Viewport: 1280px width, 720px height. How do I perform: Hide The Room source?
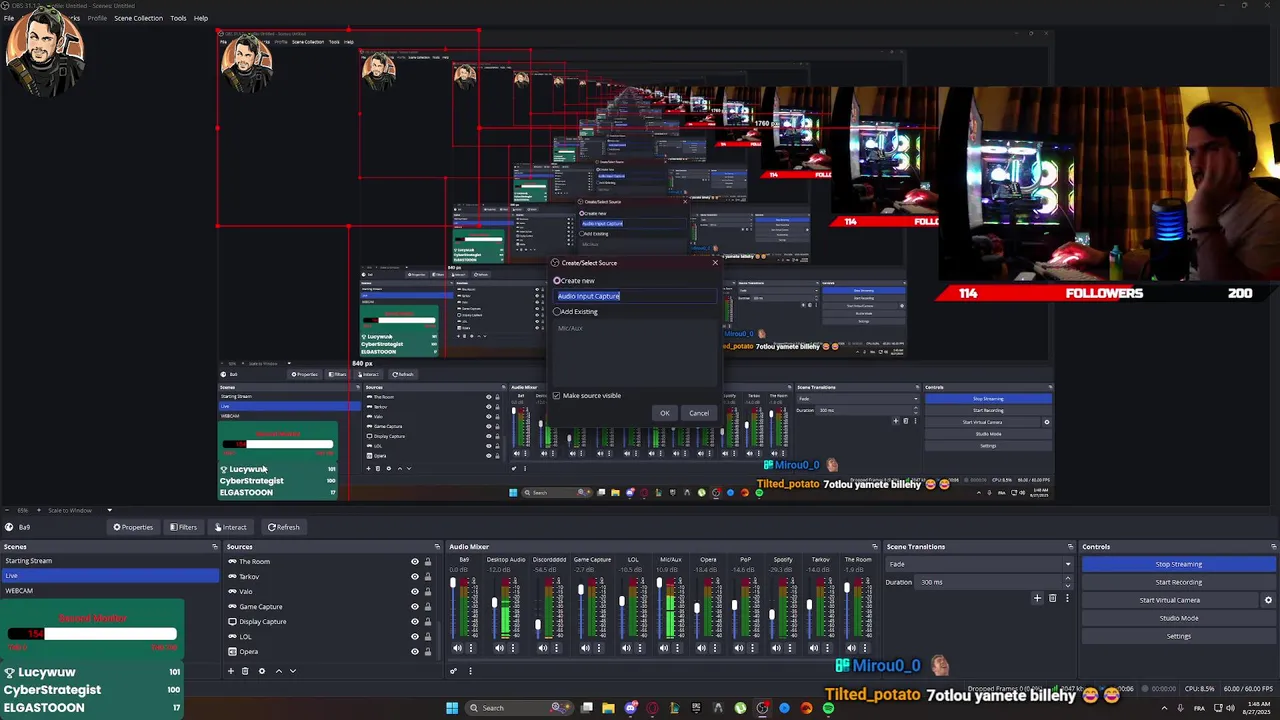(415, 562)
